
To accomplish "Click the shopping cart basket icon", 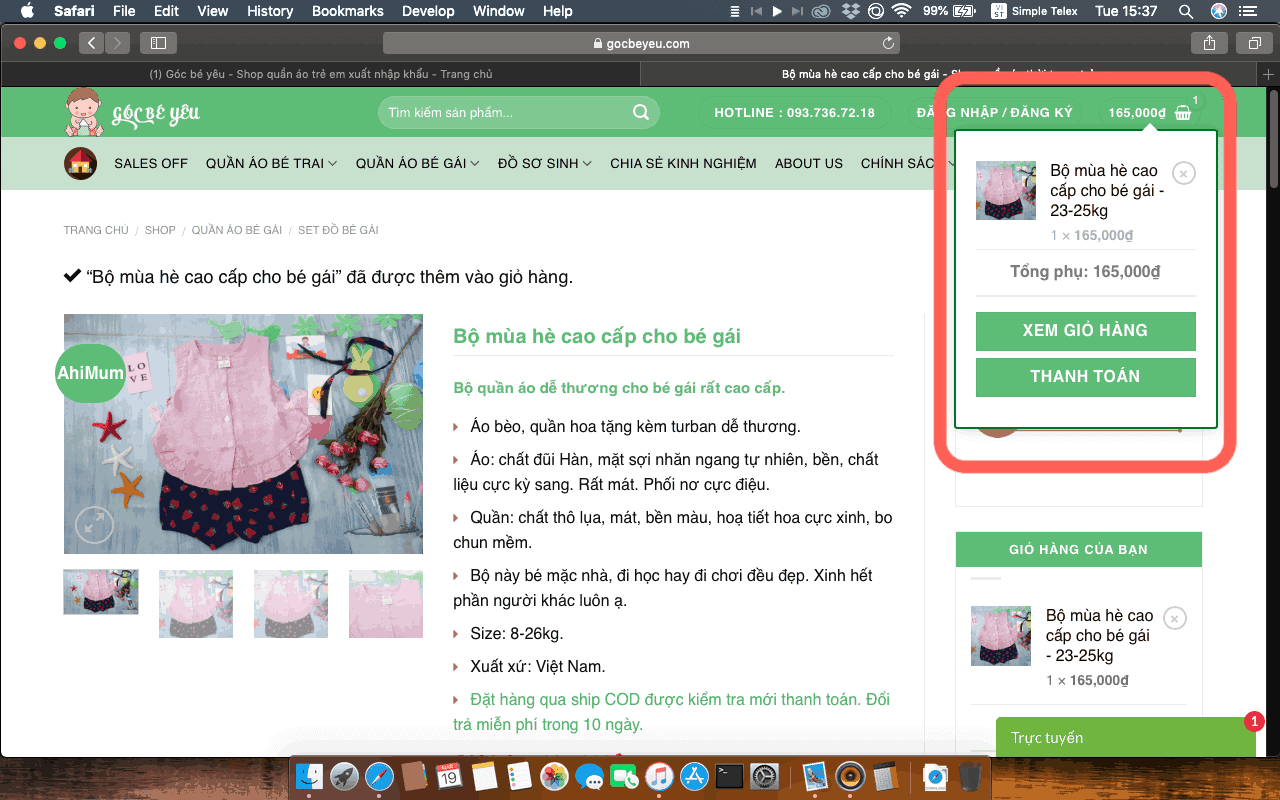I will coord(1183,113).
